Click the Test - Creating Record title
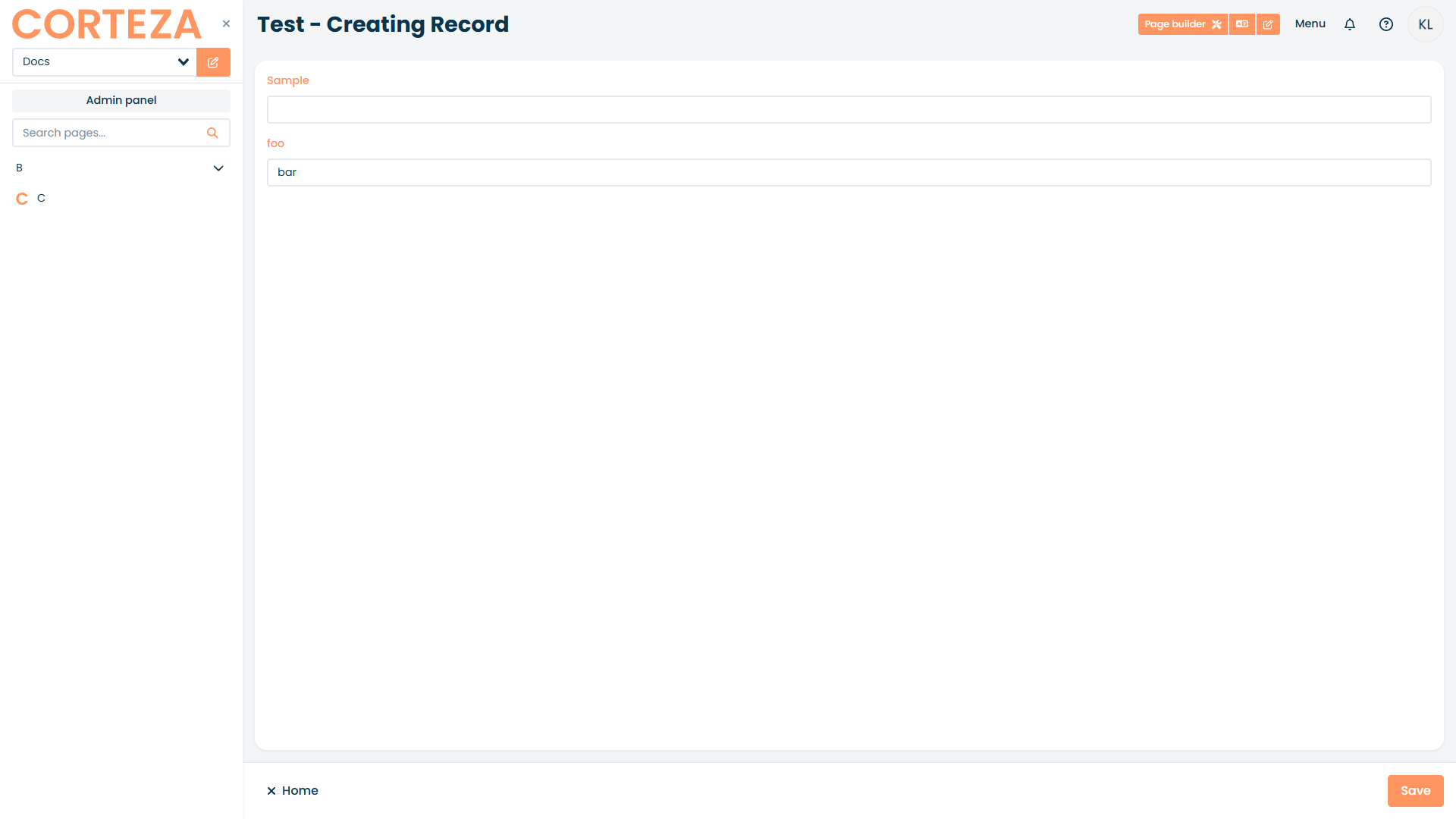This screenshot has width=1456, height=819. pyautogui.click(x=383, y=24)
